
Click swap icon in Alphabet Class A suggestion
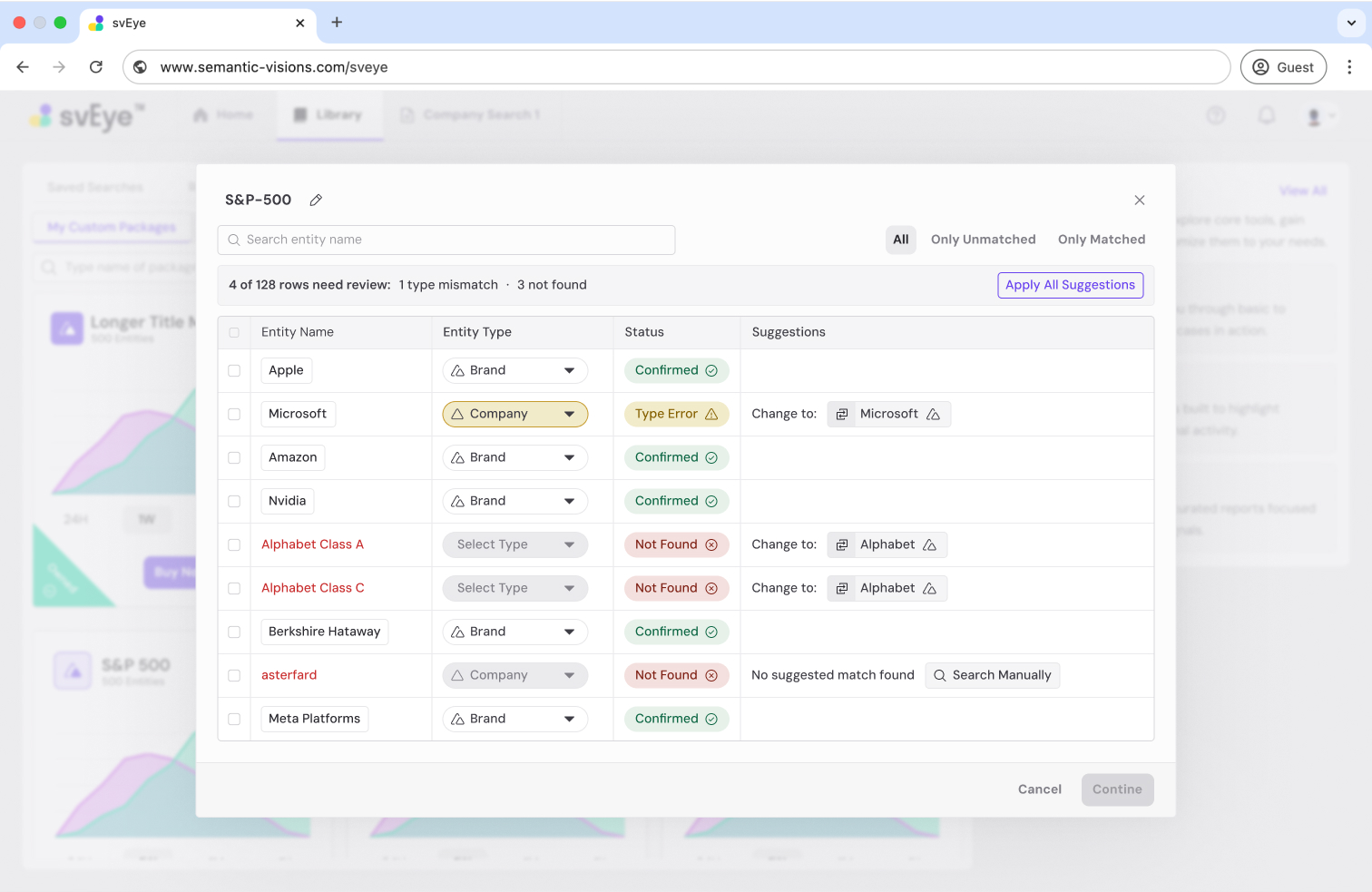[842, 544]
